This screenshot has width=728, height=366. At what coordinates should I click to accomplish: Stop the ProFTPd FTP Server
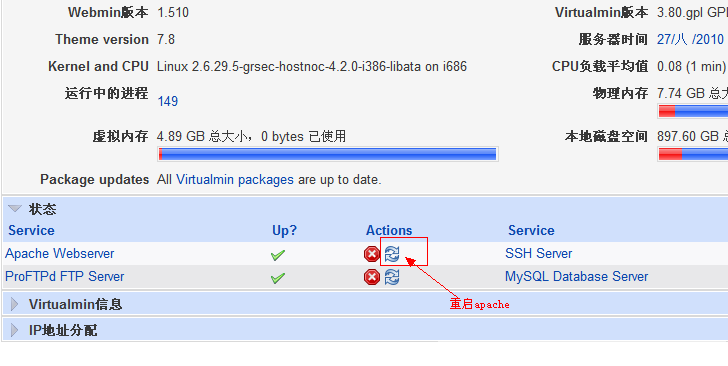pyautogui.click(x=371, y=277)
